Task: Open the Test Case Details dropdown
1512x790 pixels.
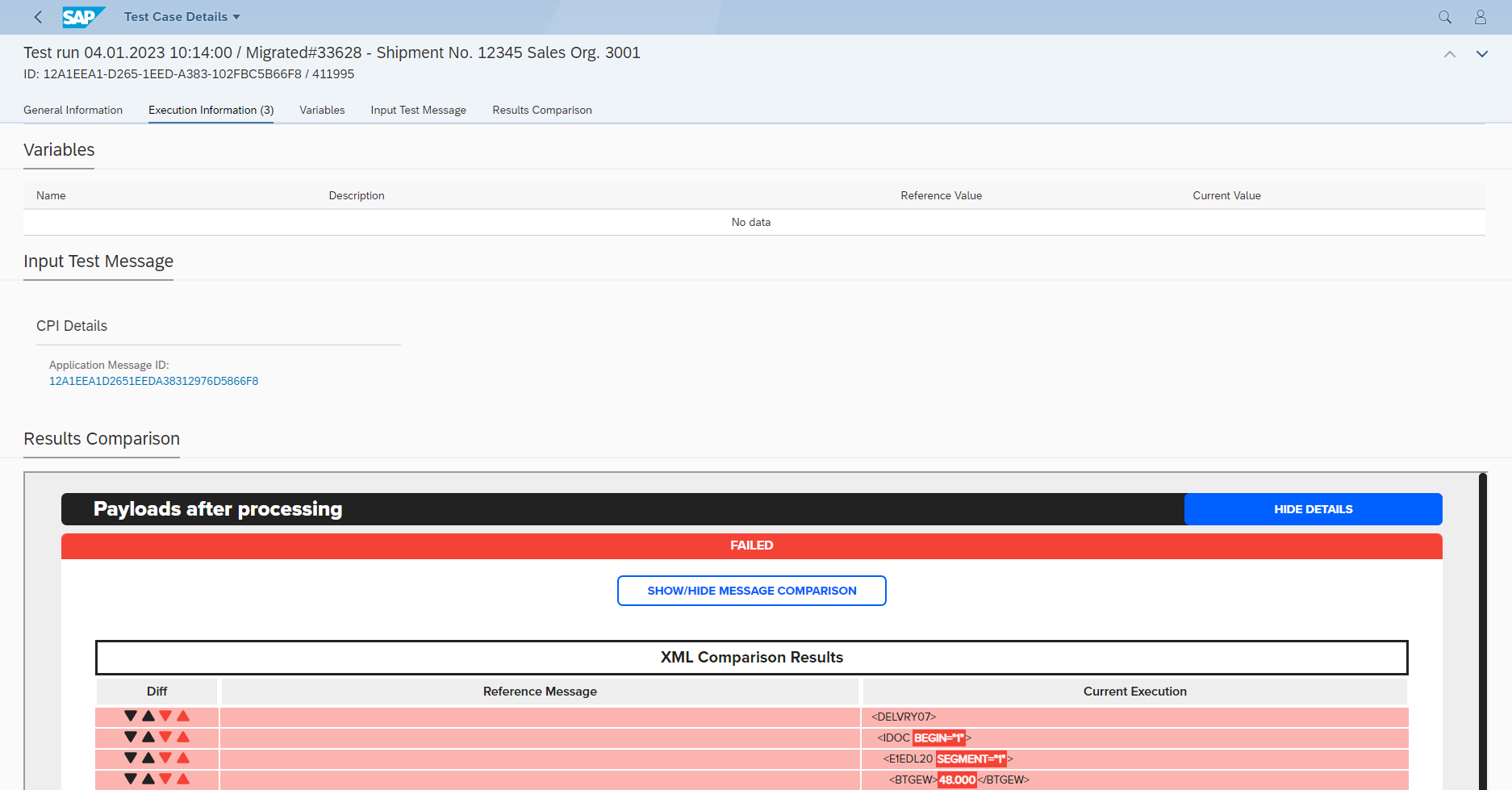Action: point(182,17)
